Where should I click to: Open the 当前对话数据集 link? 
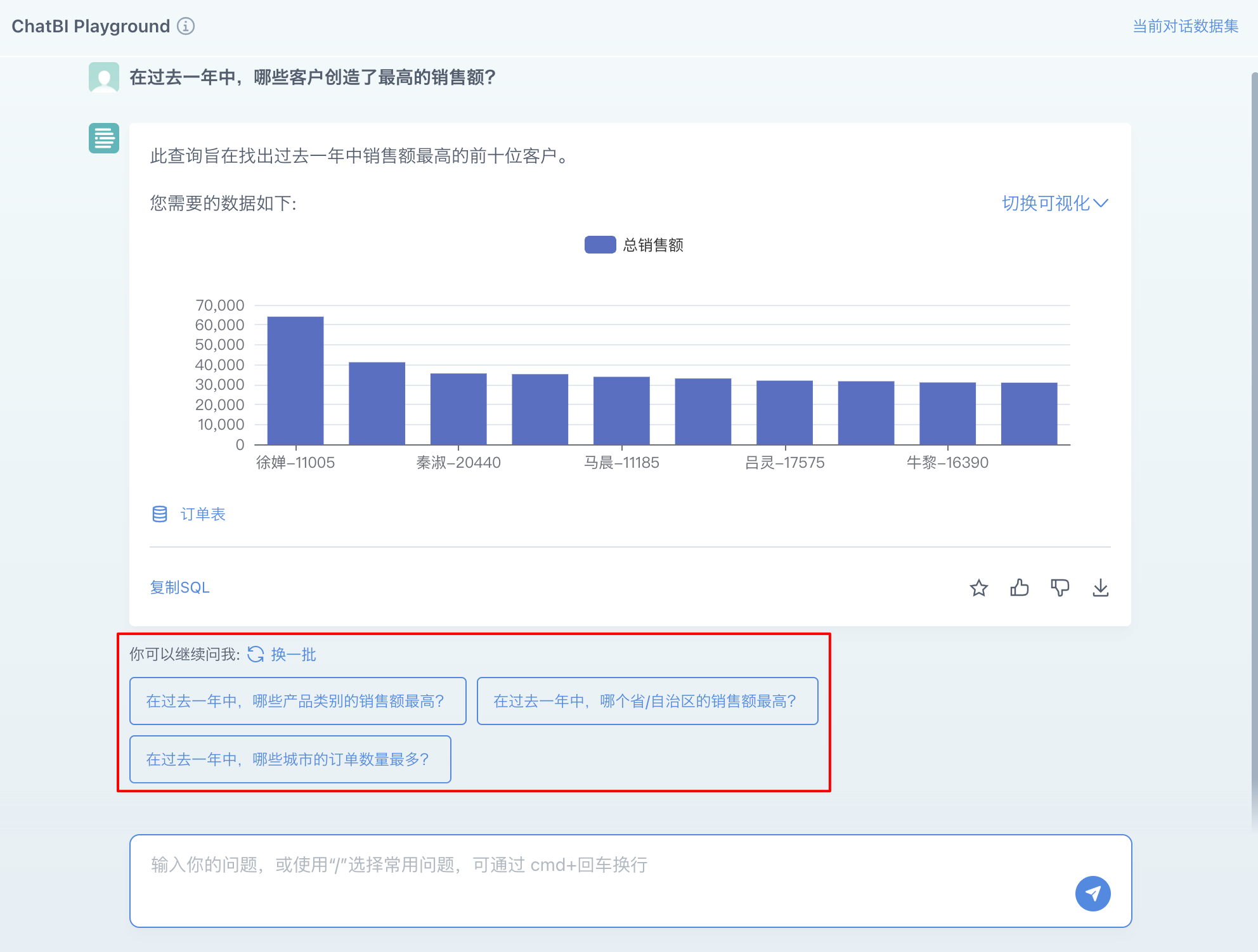click(1185, 26)
